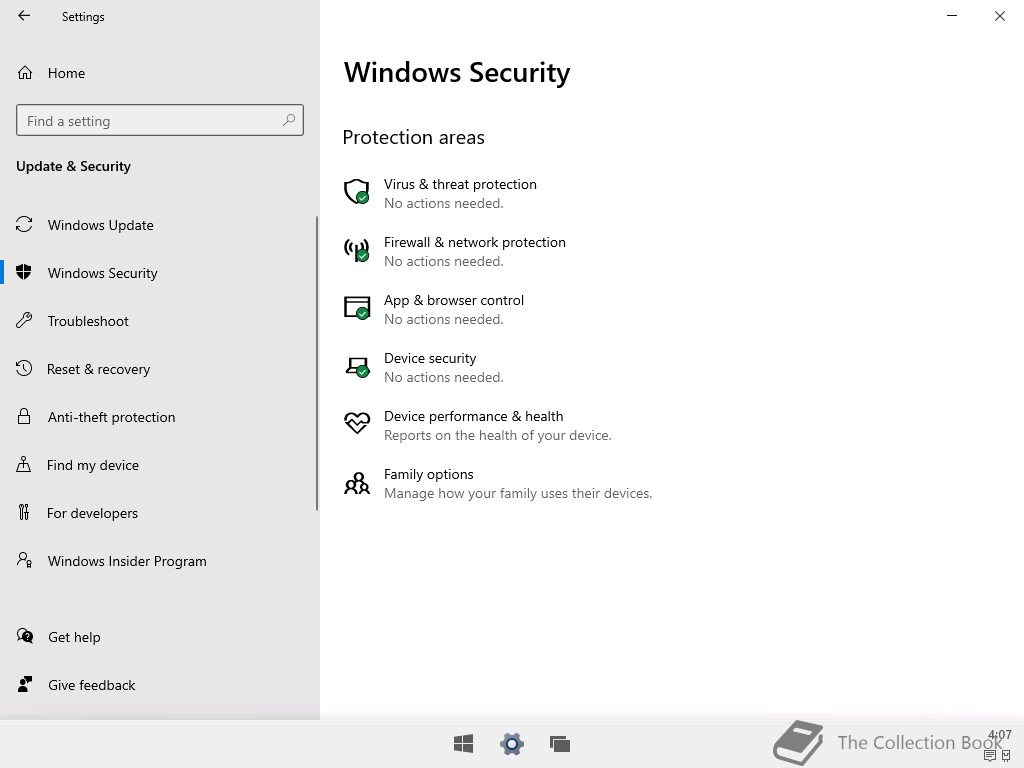Click the Anti-theft protection lock icon

(24, 416)
